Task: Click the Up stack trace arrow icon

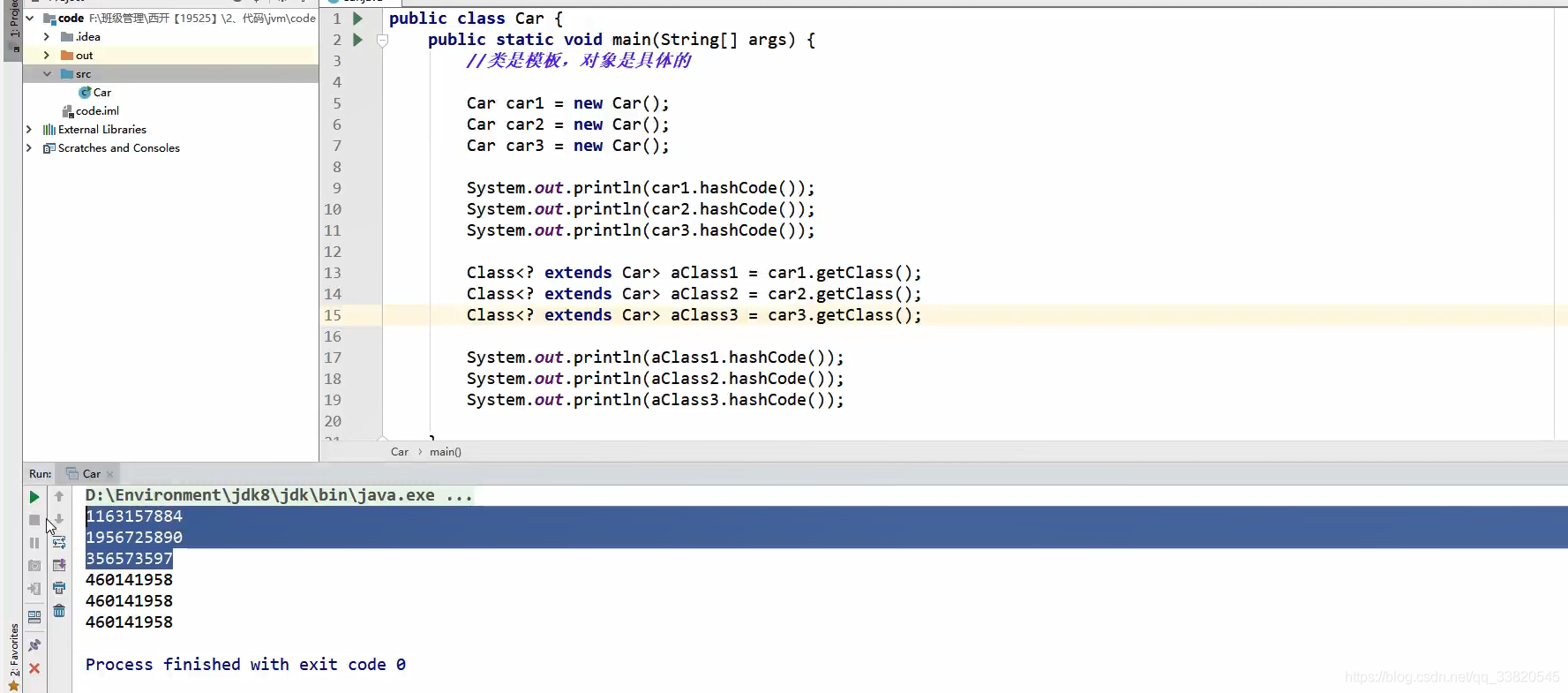Action: pyautogui.click(x=59, y=497)
